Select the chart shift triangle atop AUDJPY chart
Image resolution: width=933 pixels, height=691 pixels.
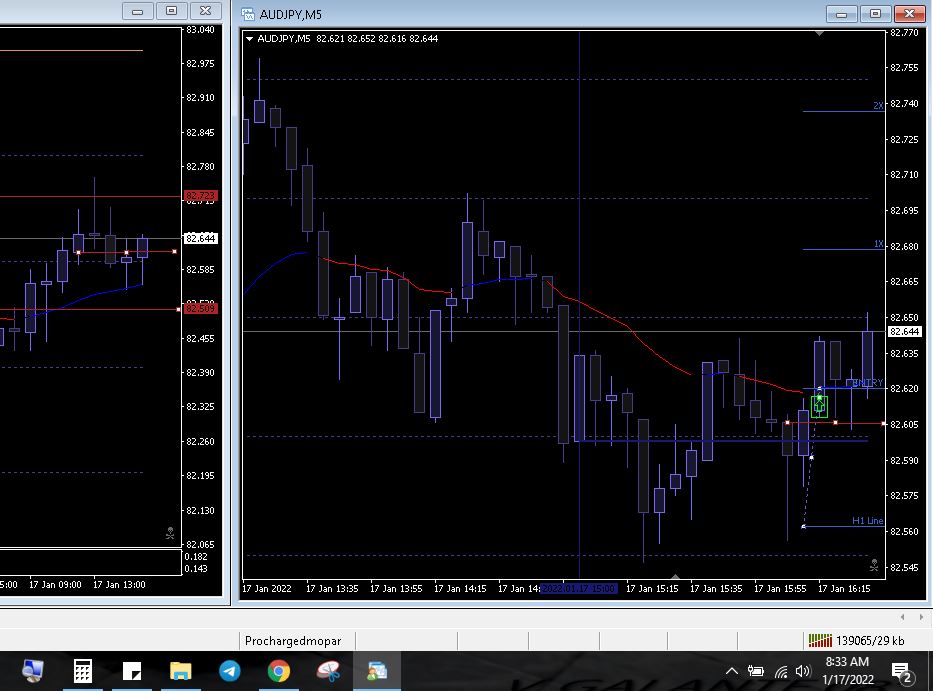point(819,33)
